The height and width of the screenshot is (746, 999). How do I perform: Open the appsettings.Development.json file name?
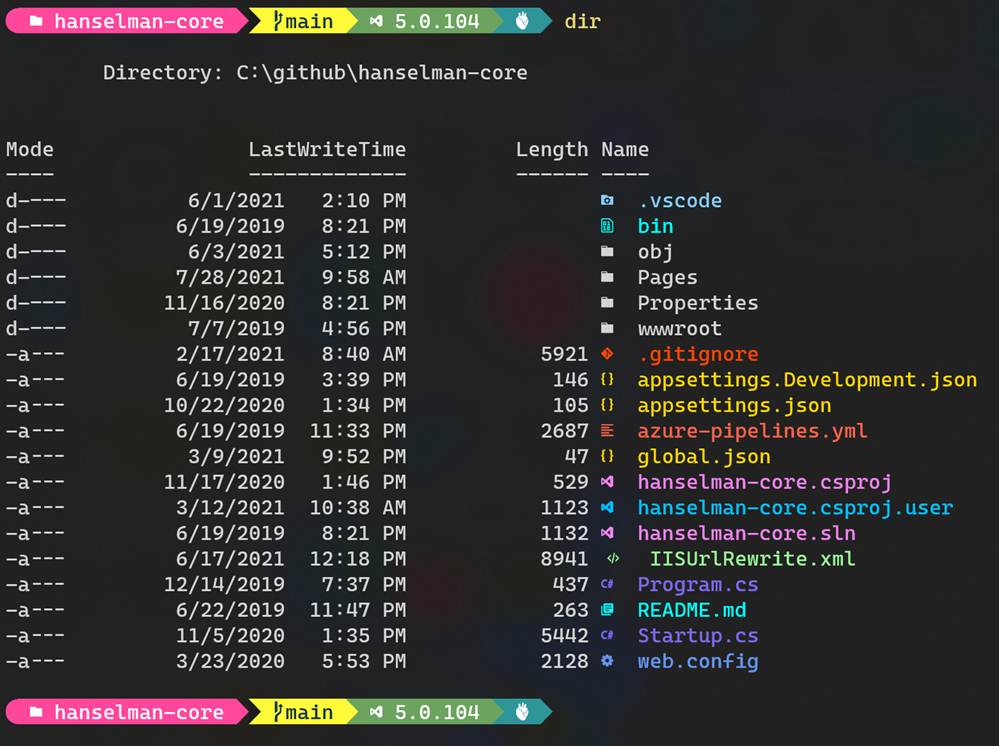tap(806, 380)
